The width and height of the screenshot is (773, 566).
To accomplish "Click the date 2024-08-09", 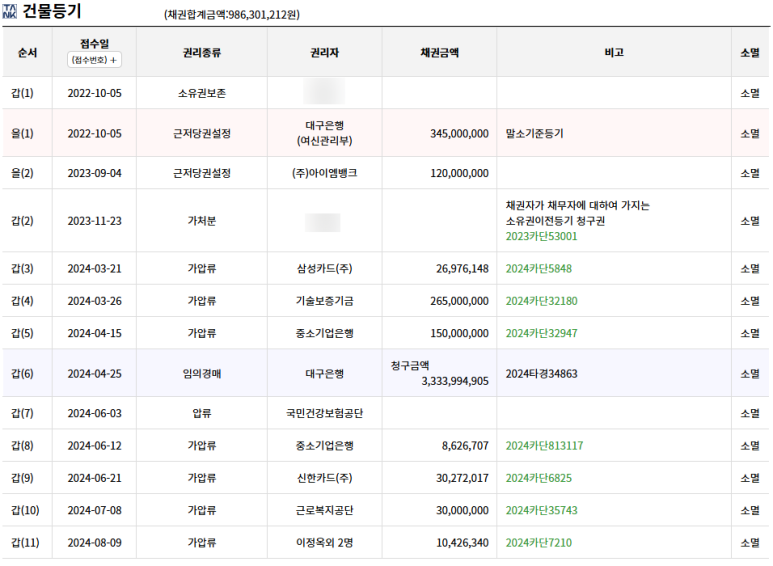I will coord(94,543).
